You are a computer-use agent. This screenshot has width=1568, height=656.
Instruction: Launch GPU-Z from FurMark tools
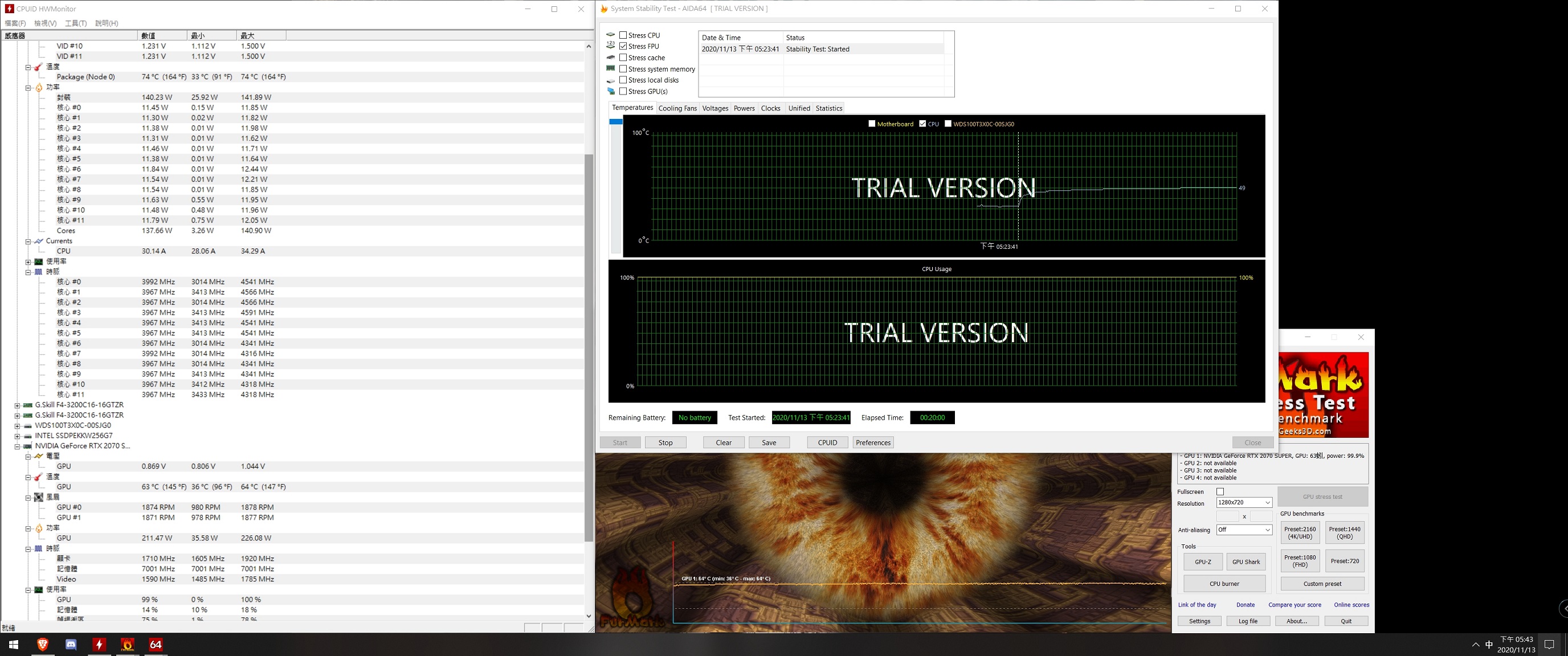[1203, 561]
